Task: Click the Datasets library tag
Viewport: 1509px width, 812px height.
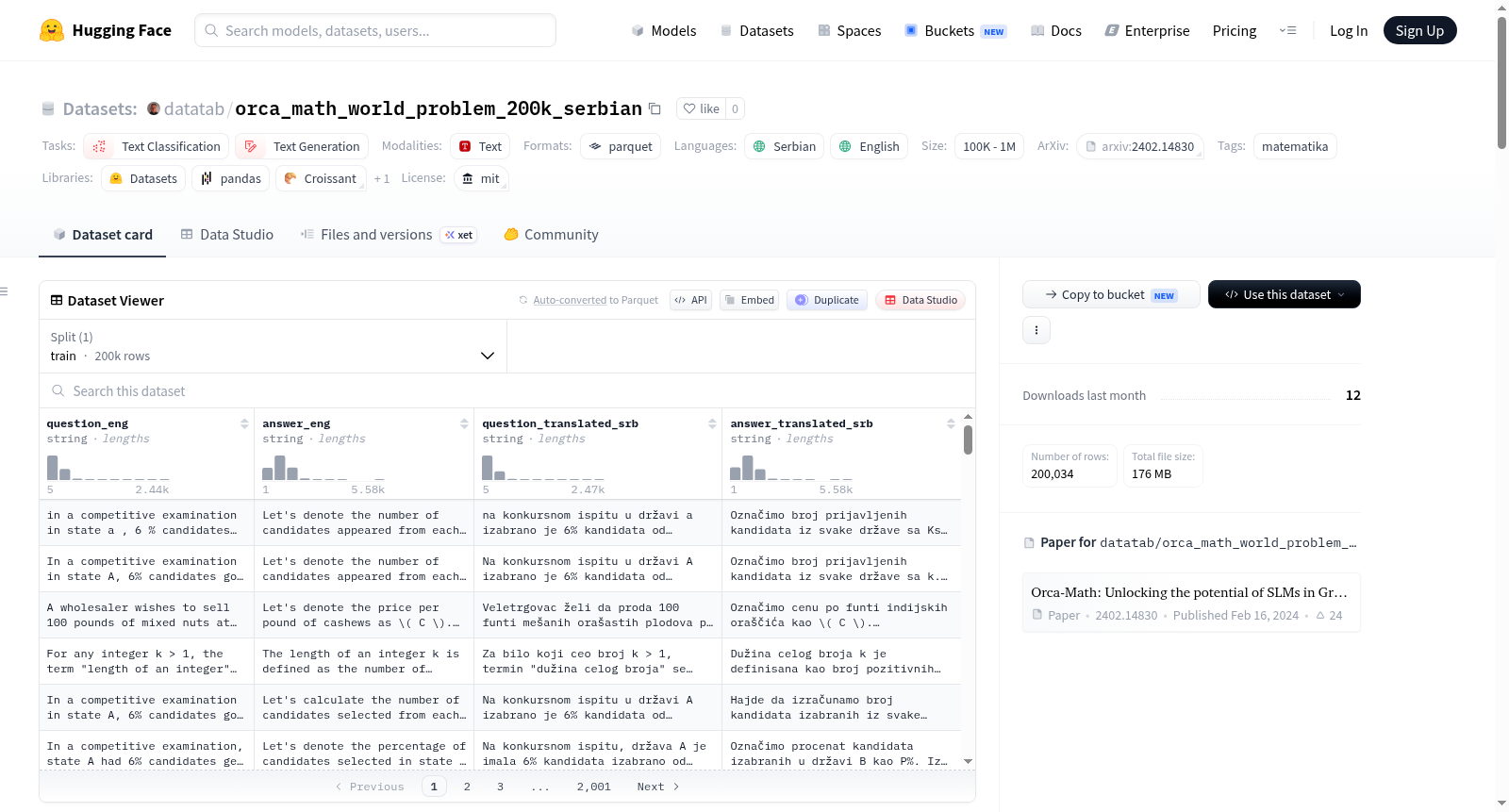Action: pos(143,178)
